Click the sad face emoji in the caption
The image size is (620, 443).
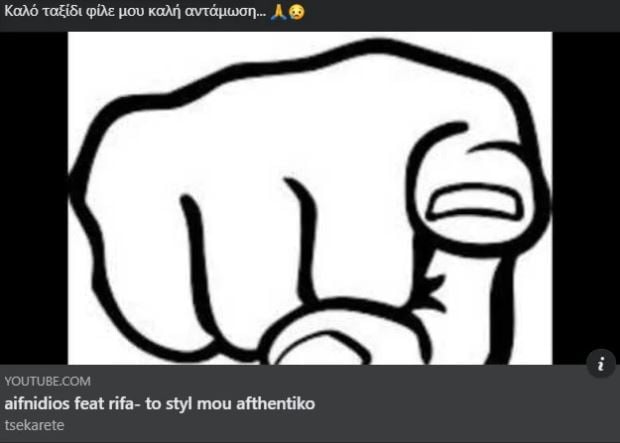(297, 12)
